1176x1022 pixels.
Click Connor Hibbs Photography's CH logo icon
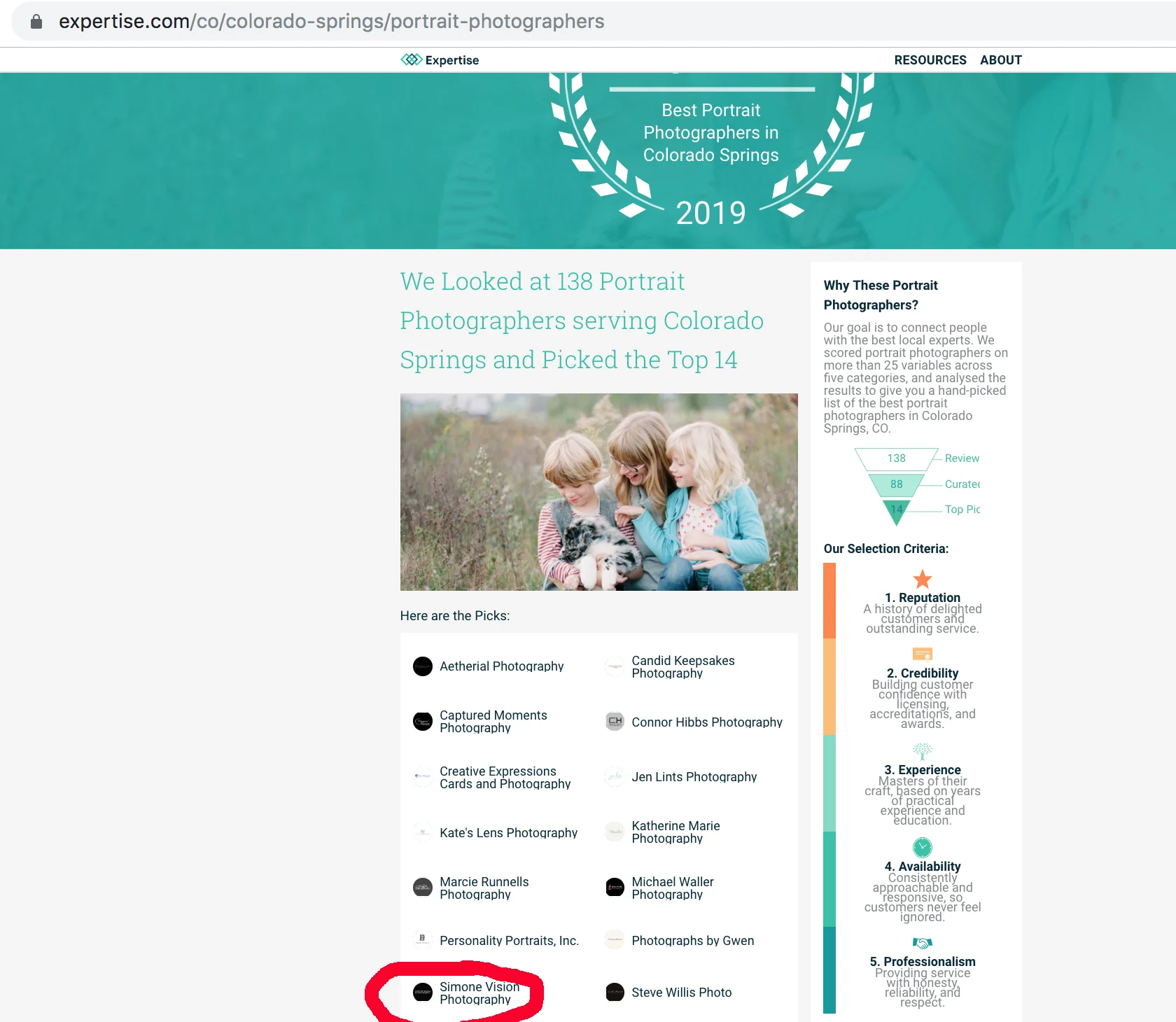click(x=615, y=721)
